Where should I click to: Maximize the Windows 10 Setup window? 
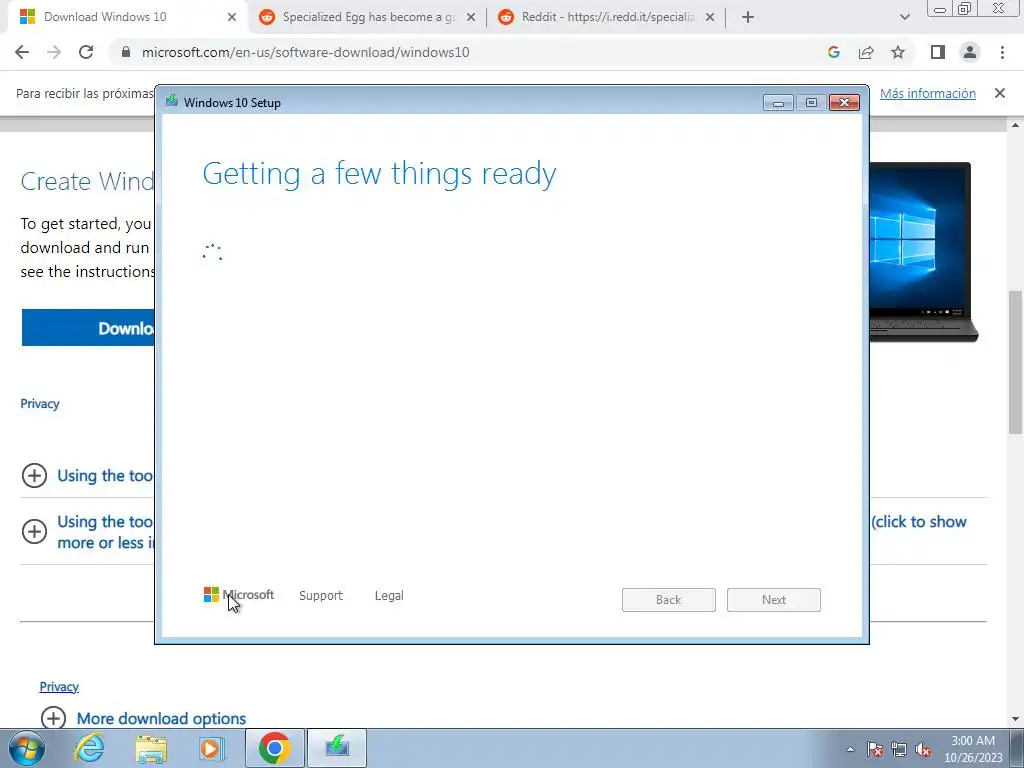(x=811, y=103)
